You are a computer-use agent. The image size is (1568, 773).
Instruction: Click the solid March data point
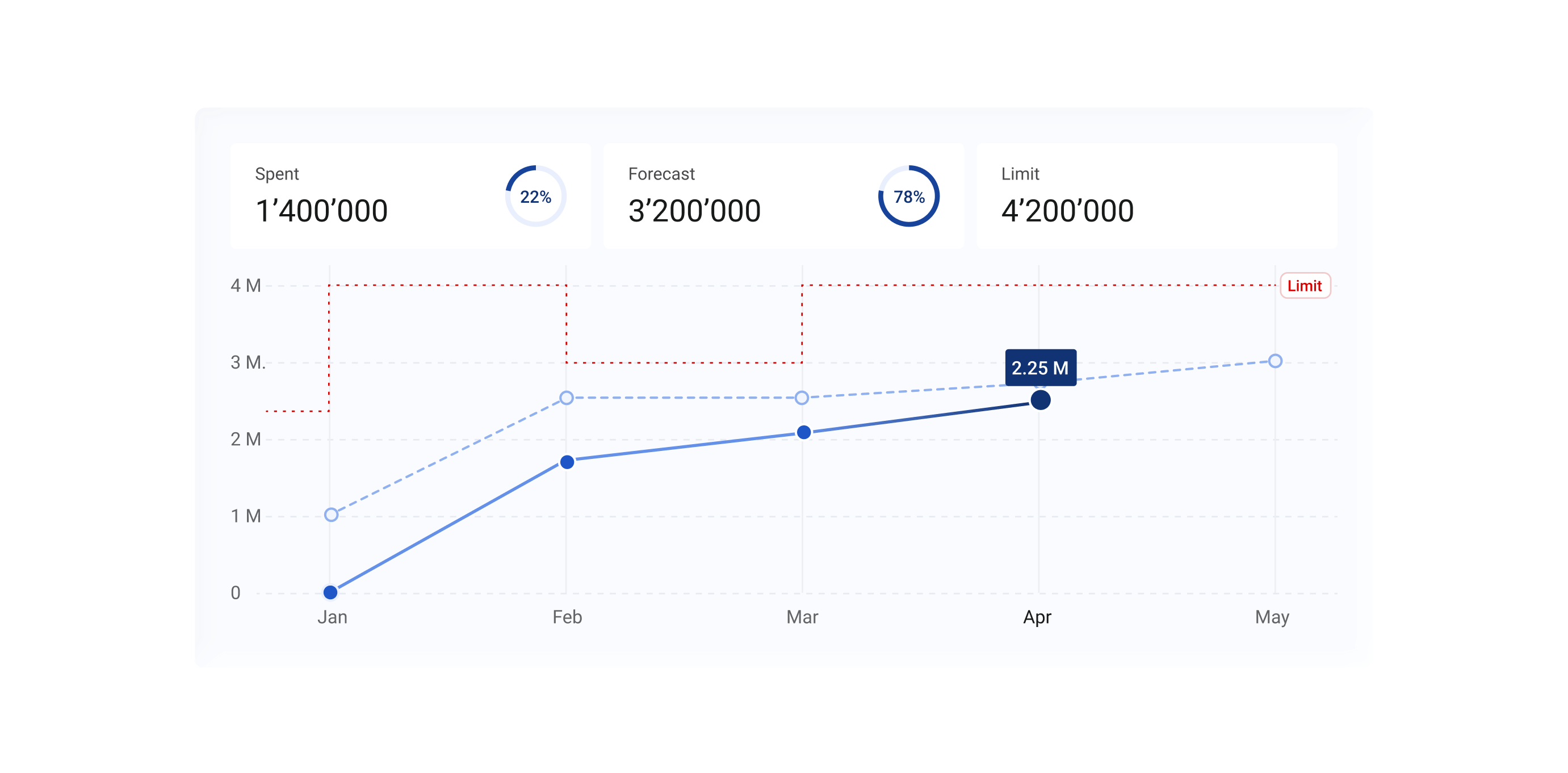pos(803,432)
